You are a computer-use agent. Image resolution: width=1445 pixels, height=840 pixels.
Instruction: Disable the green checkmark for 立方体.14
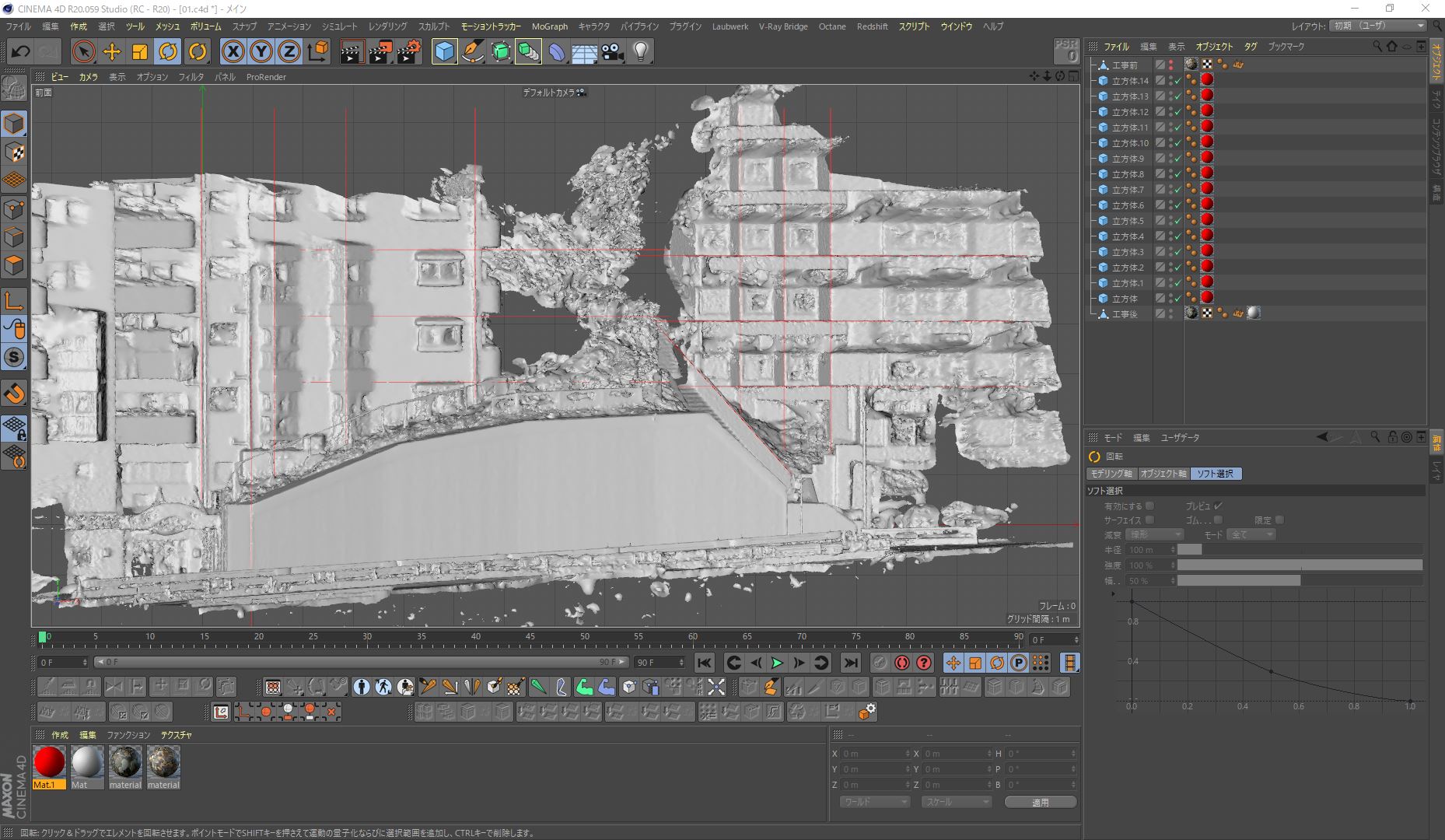(1178, 81)
